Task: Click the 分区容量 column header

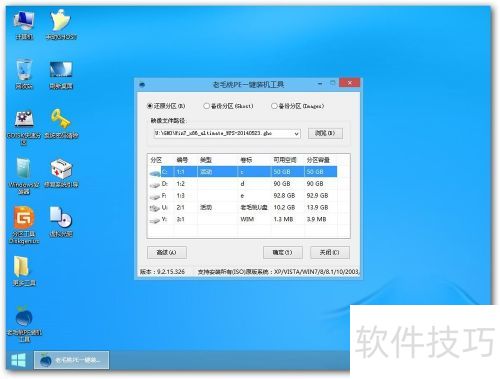Action: pyautogui.click(x=318, y=160)
